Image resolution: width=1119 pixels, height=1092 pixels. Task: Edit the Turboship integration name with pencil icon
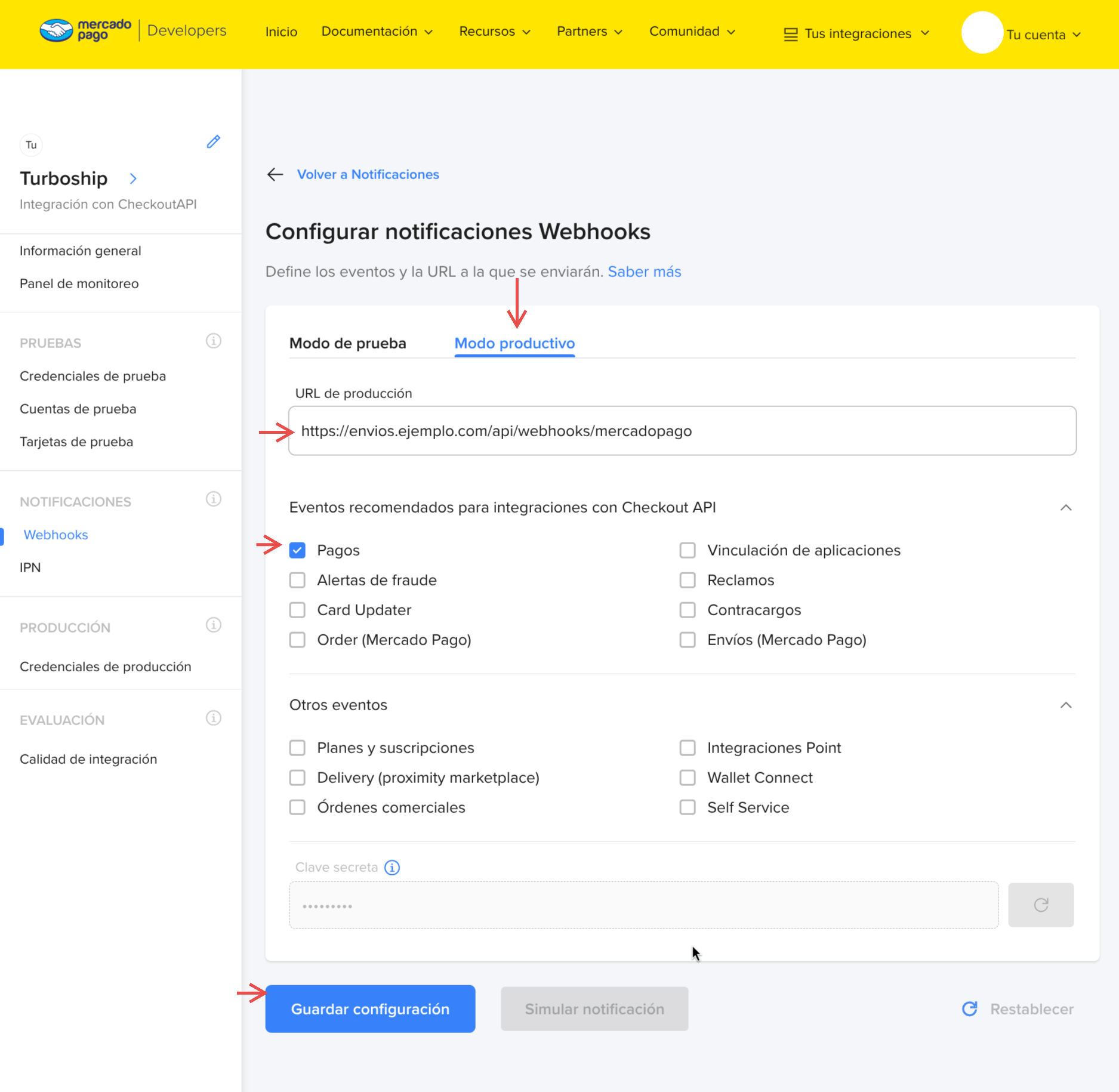(x=213, y=142)
